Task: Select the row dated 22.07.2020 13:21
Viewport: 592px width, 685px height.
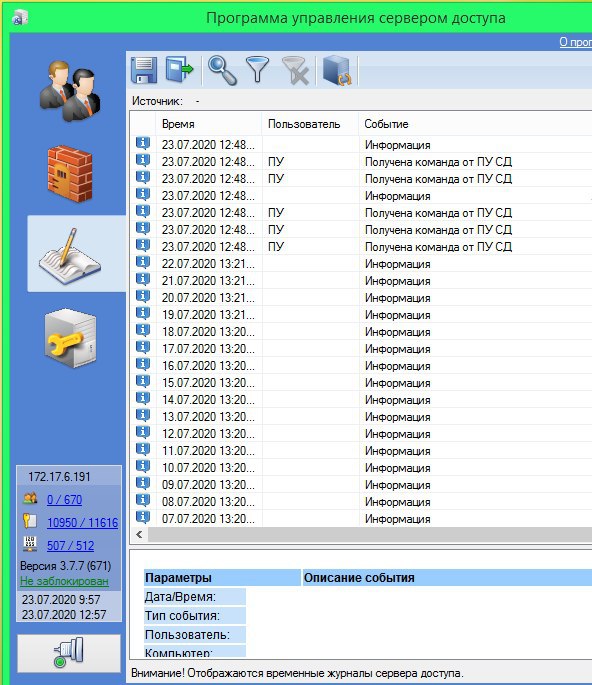Action: click(x=361, y=264)
